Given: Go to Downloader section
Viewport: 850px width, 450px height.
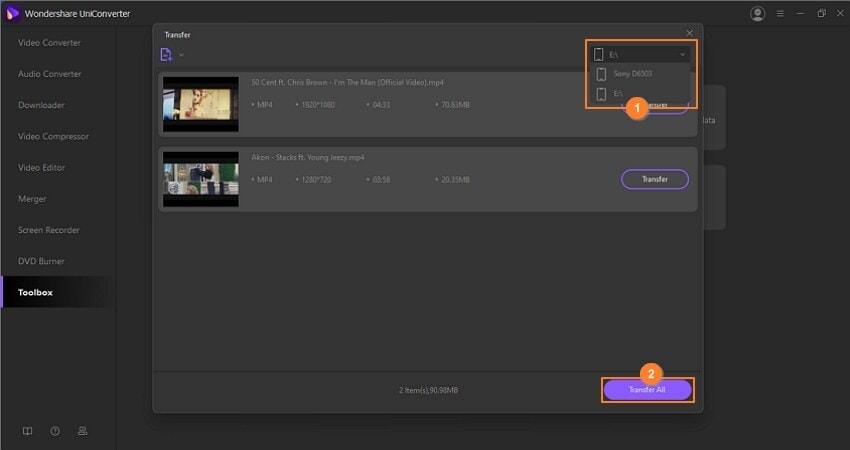Looking at the screenshot, I should 41,105.
